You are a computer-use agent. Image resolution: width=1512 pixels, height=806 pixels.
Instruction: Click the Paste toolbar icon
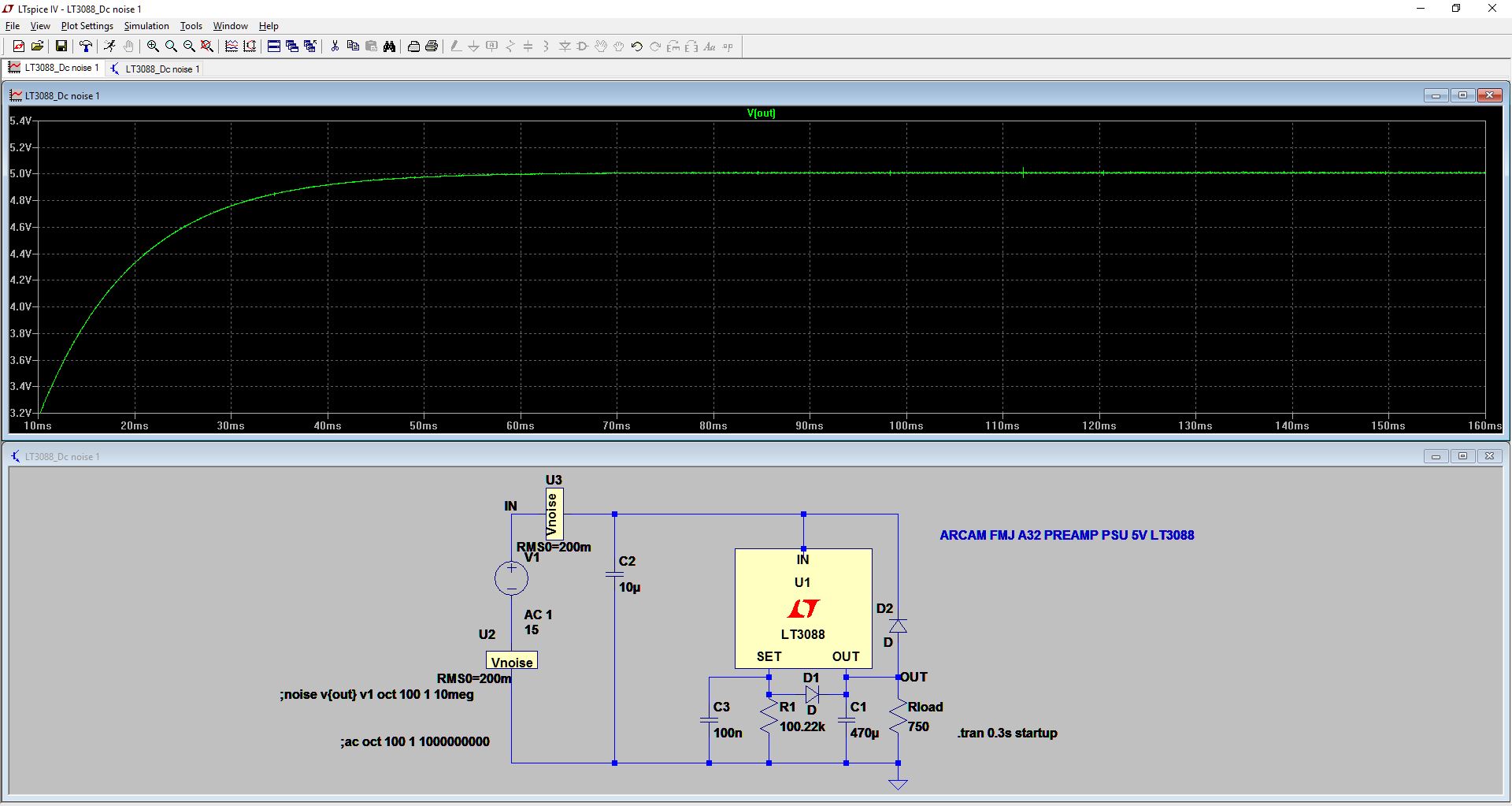click(371, 46)
